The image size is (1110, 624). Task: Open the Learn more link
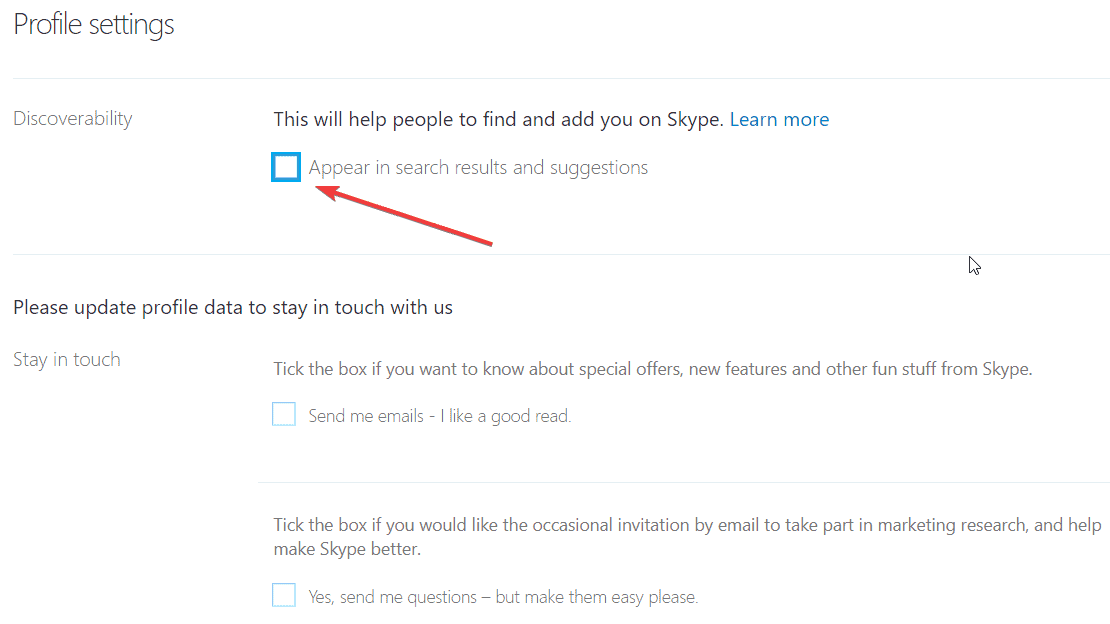779,119
